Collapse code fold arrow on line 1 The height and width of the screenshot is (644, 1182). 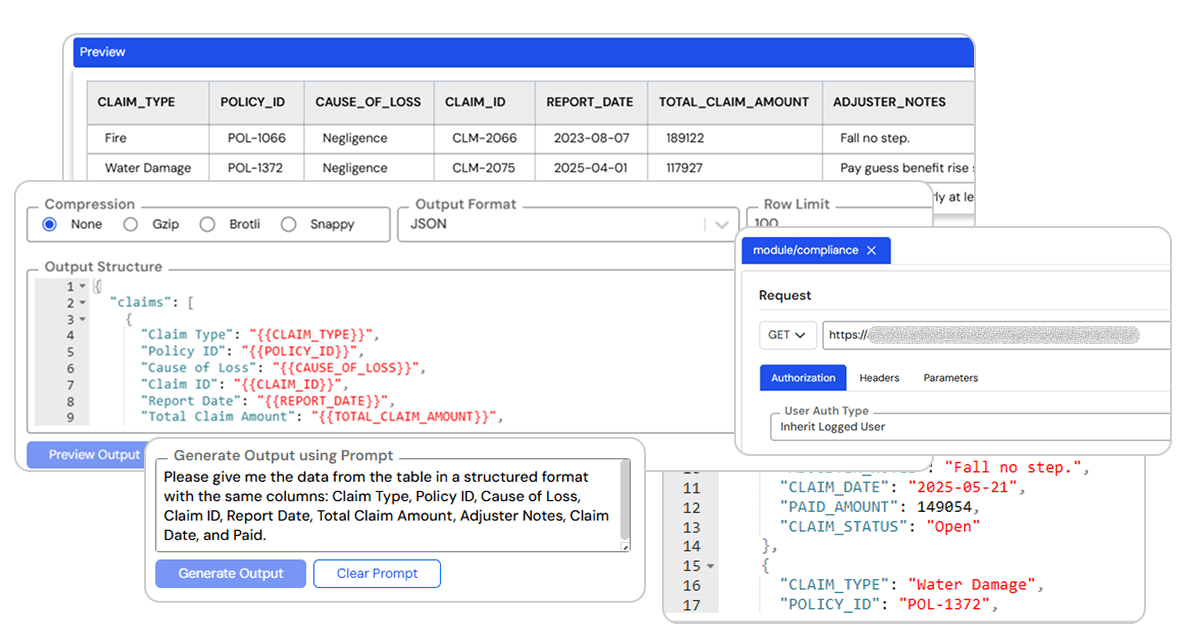tap(82, 287)
